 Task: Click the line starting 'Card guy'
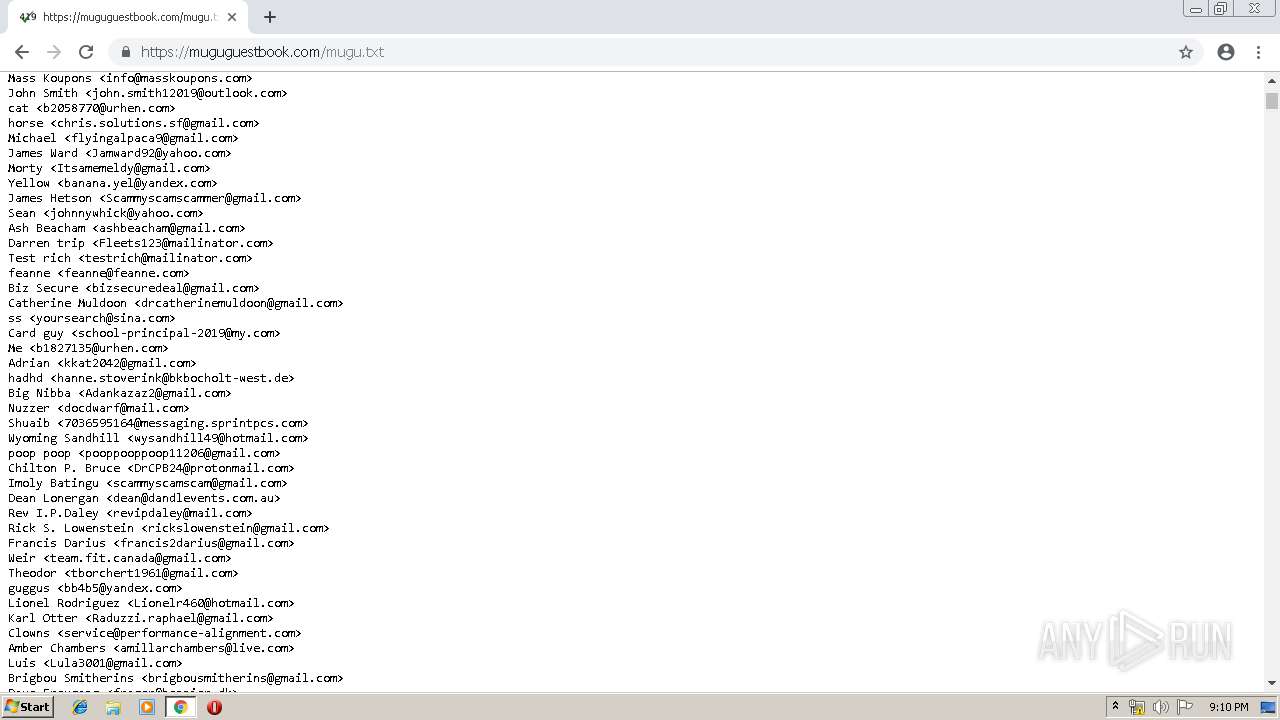tap(144, 333)
